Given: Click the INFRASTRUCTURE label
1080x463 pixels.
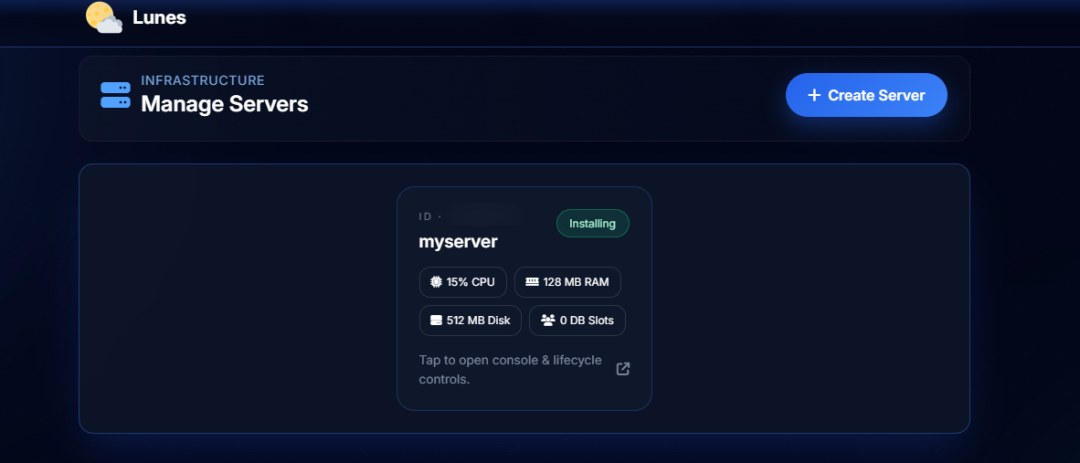Looking at the screenshot, I should click(x=202, y=80).
